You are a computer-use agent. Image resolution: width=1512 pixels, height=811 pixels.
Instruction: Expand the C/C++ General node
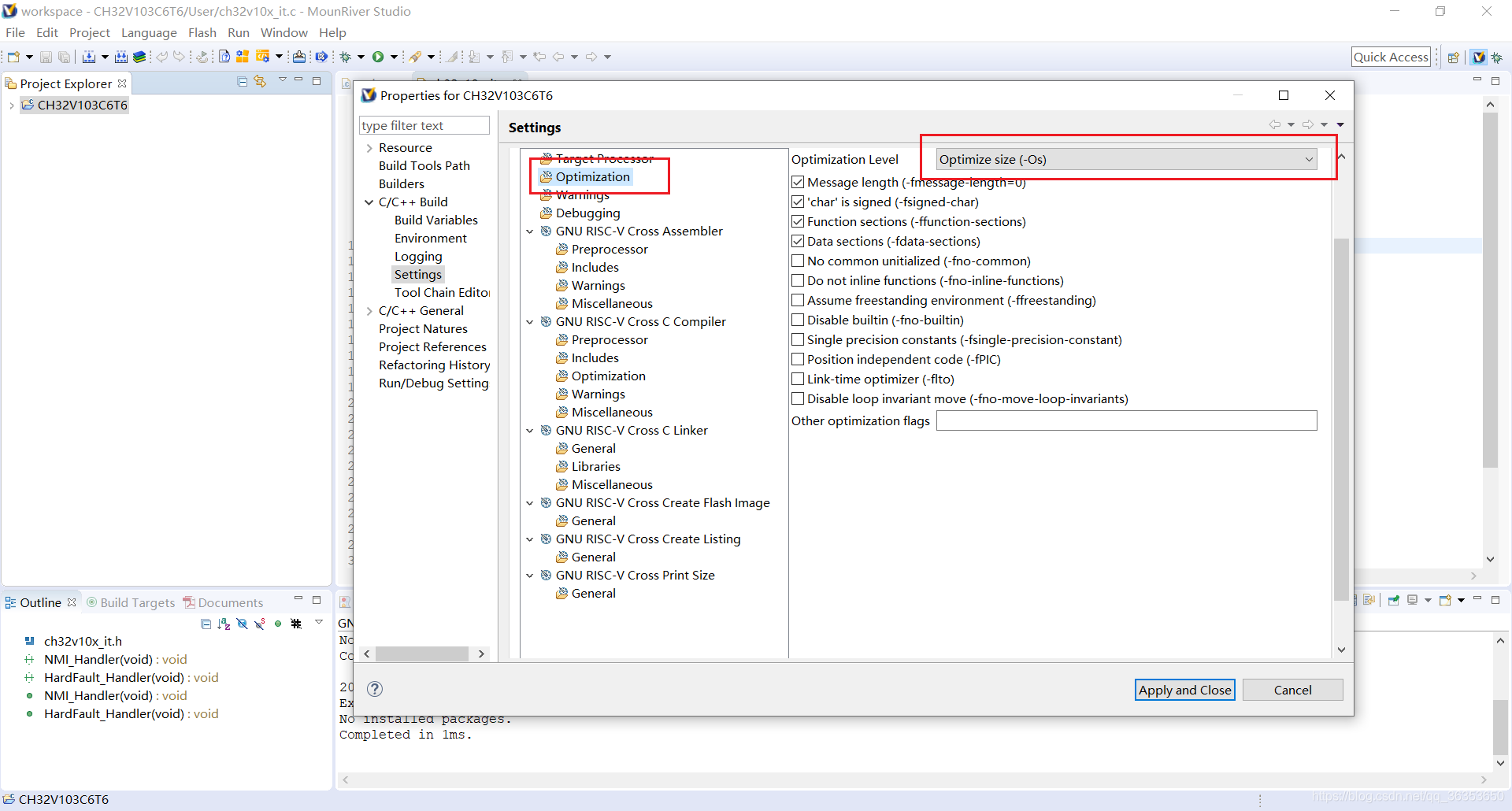[369, 311]
